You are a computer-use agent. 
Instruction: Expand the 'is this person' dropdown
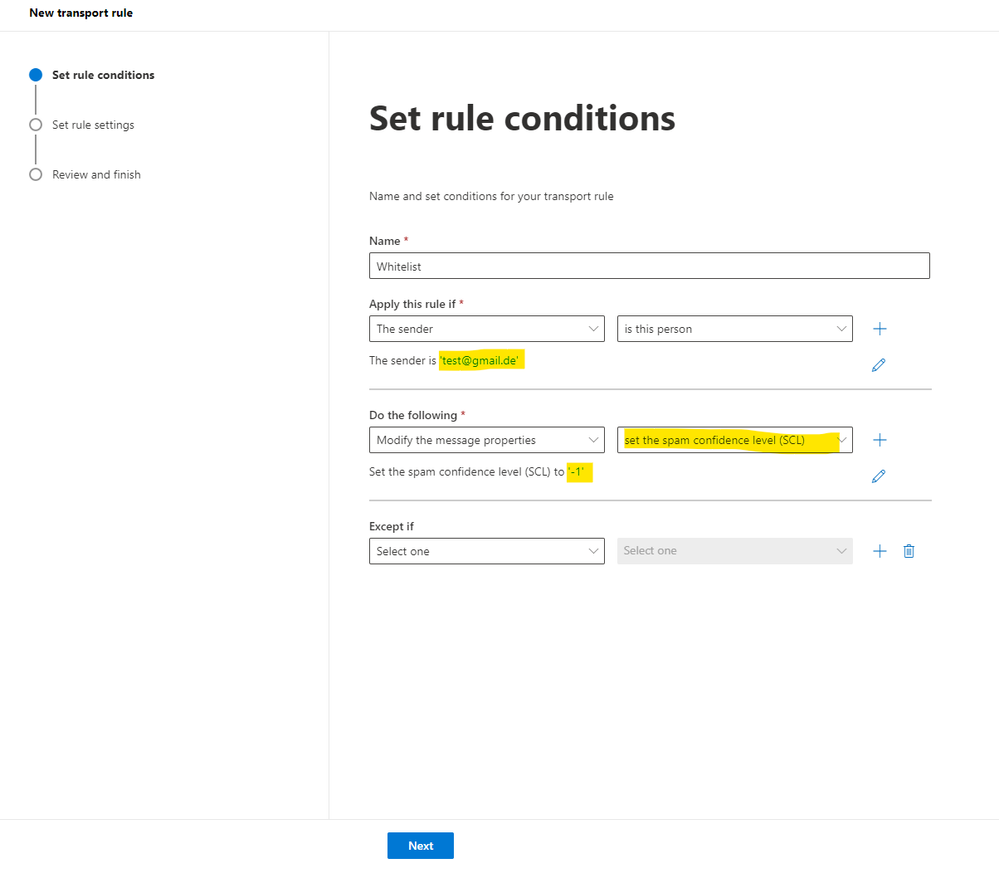tap(734, 329)
